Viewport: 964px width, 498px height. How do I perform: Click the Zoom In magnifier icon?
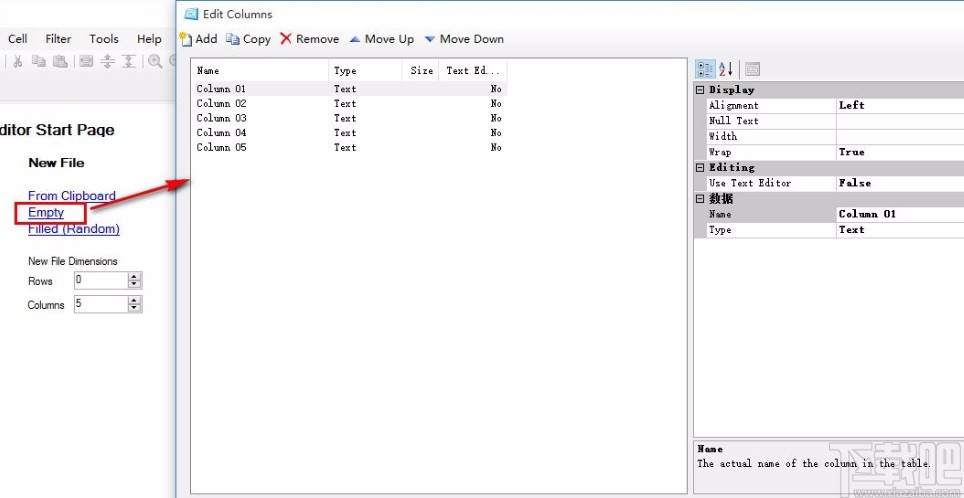point(155,61)
